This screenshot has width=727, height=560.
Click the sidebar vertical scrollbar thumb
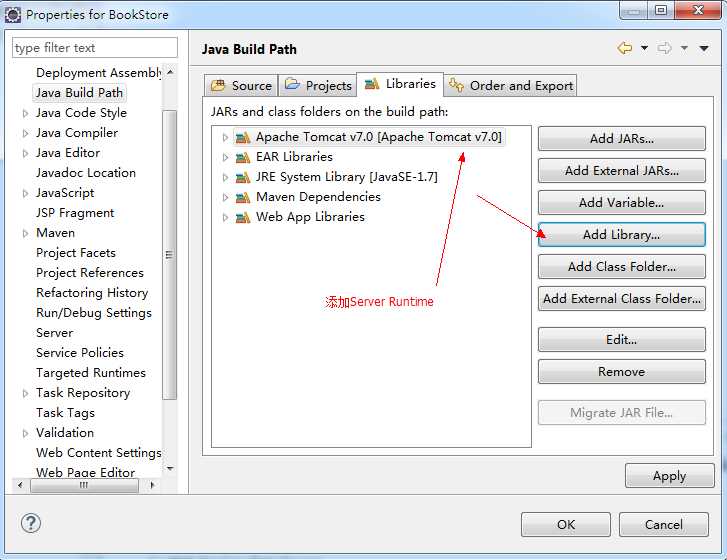point(170,255)
